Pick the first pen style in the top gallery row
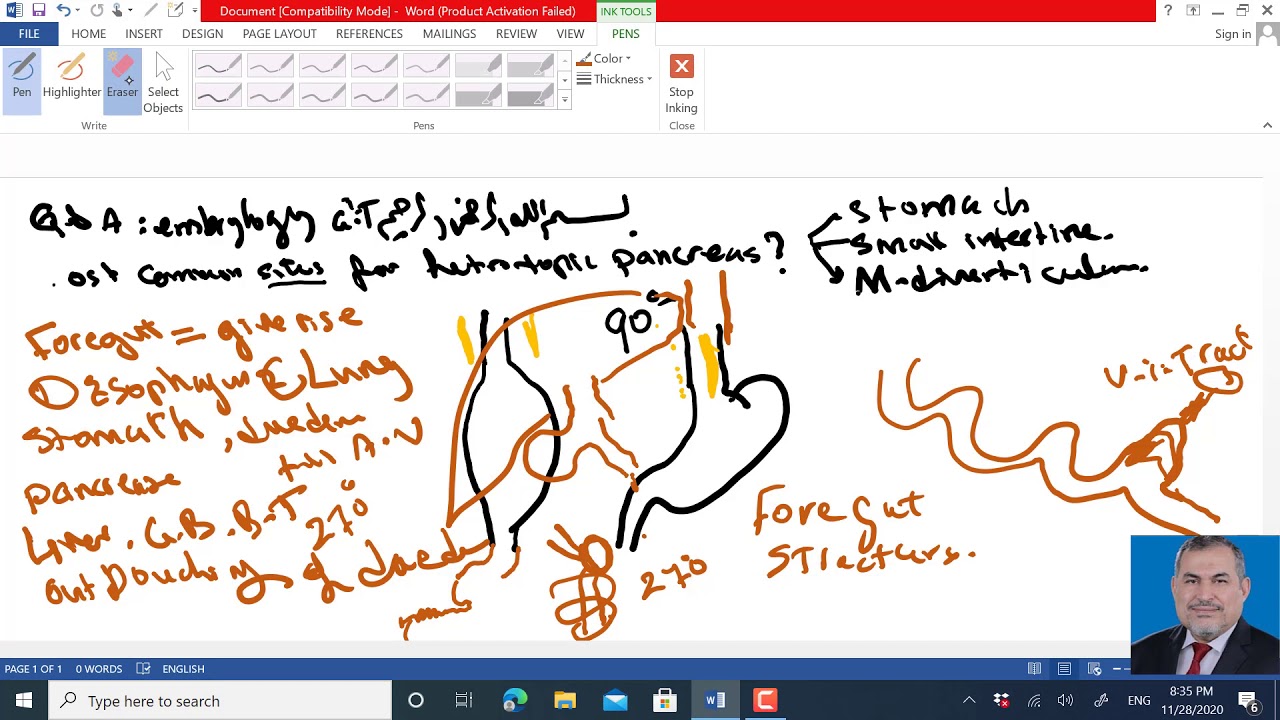 pyautogui.click(x=218, y=66)
